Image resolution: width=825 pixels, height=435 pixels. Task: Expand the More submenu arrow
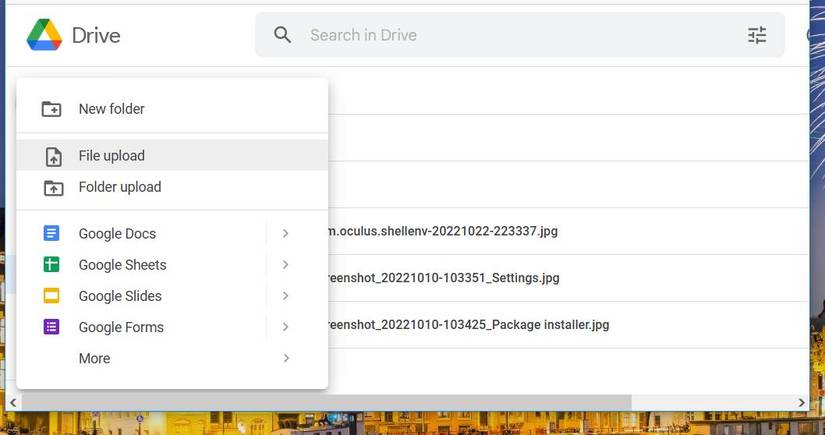[x=286, y=358]
